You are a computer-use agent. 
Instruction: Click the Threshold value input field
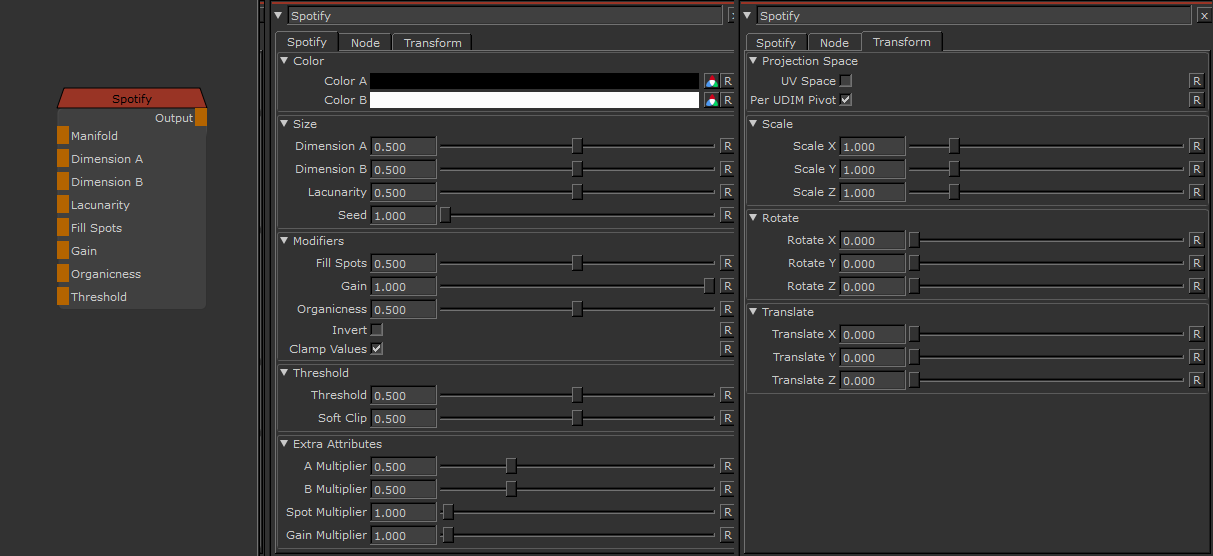pyautogui.click(x=403, y=396)
